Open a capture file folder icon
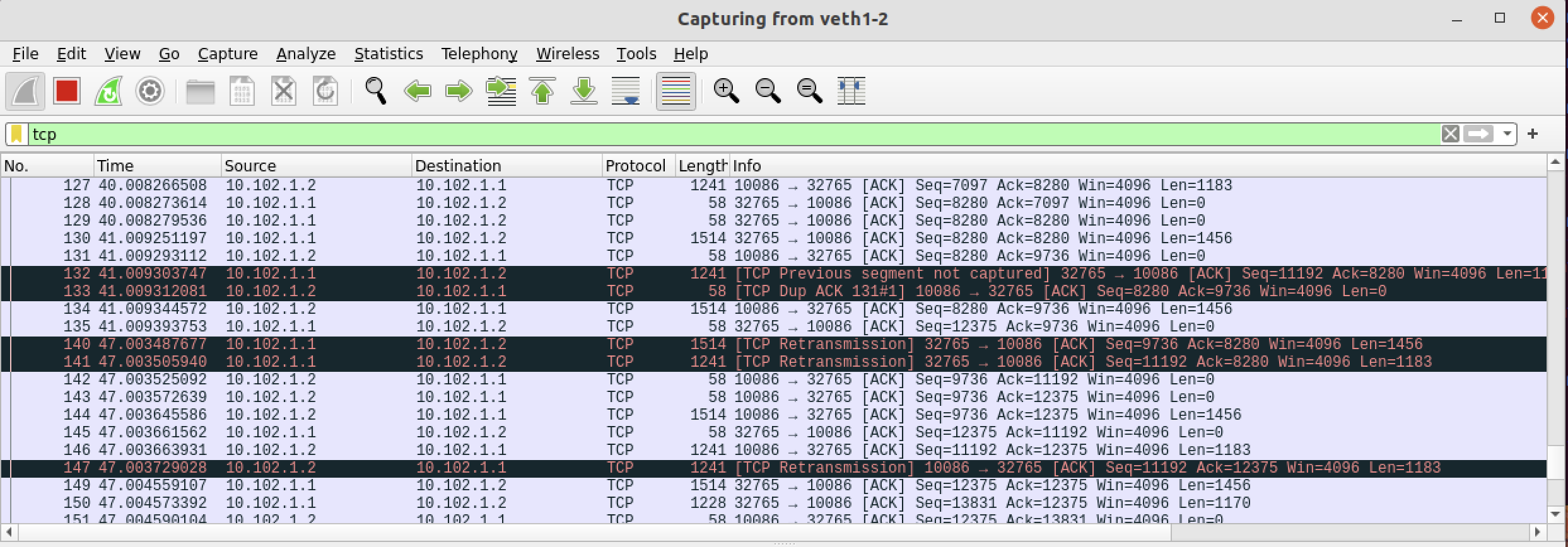The image size is (1568, 547). (201, 91)
